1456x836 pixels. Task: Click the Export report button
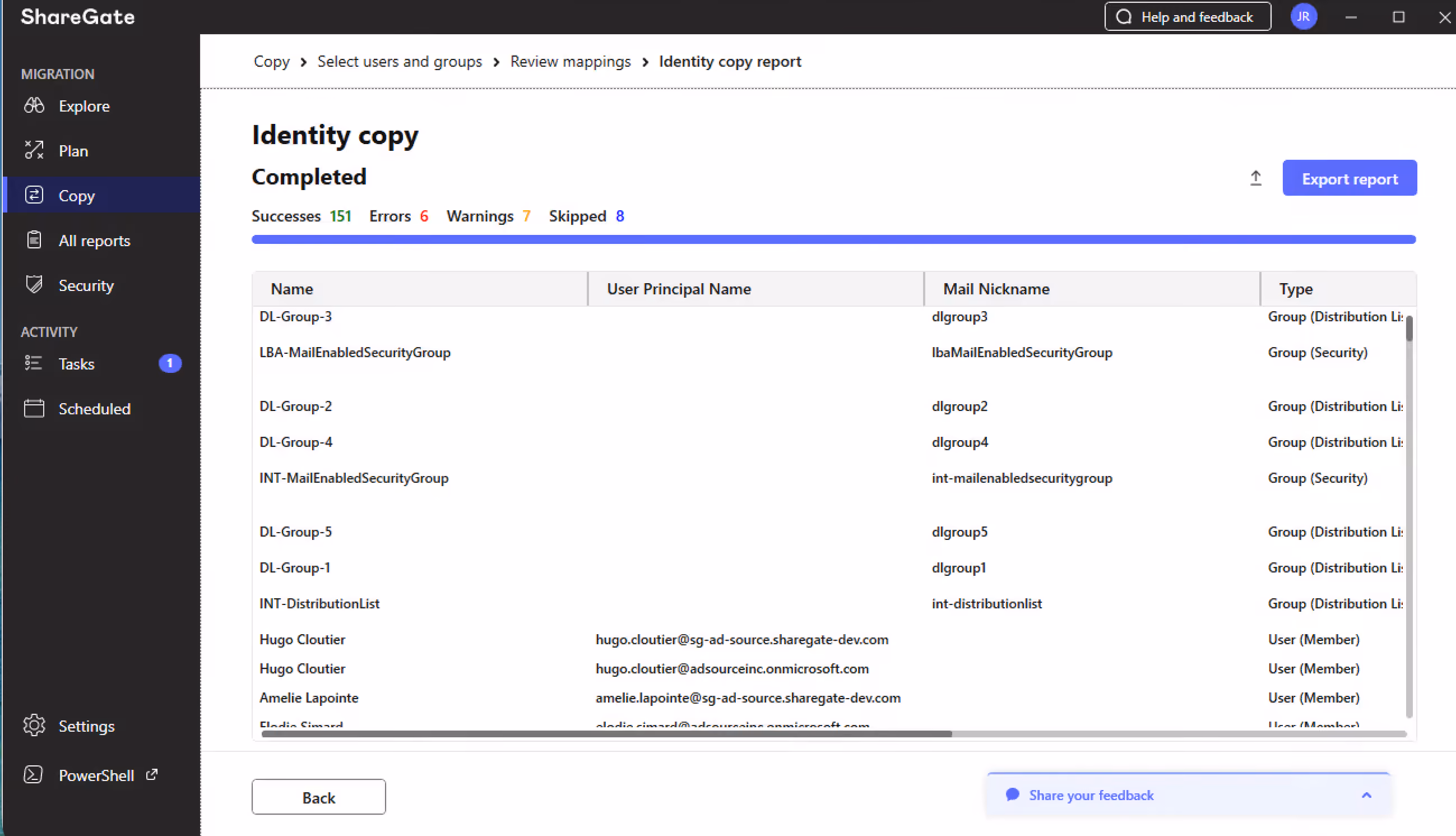(x=1350, y=178)
